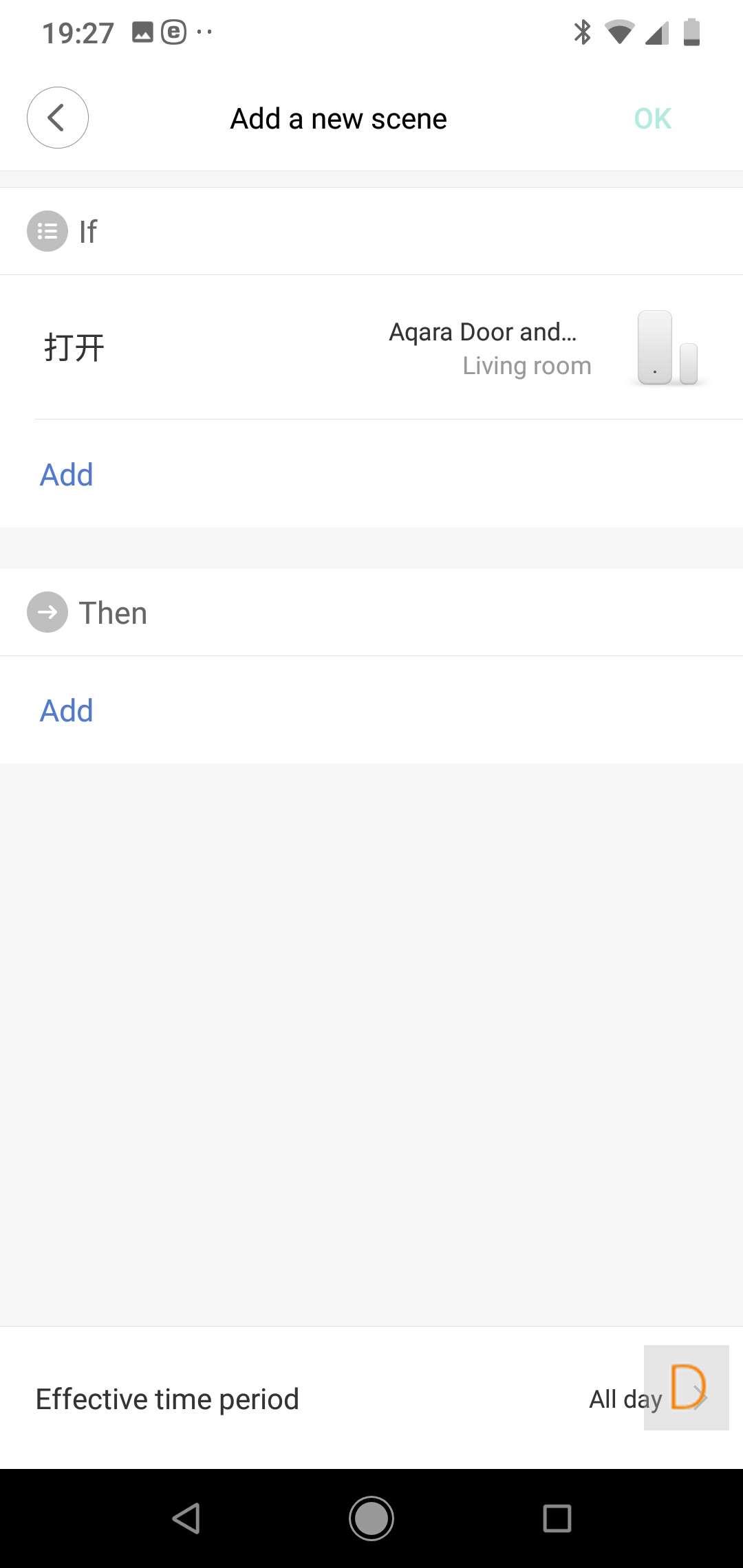Confirm the scene with OK
The height and width of the screenshot is (1568, 743).
tap(652, 119)
